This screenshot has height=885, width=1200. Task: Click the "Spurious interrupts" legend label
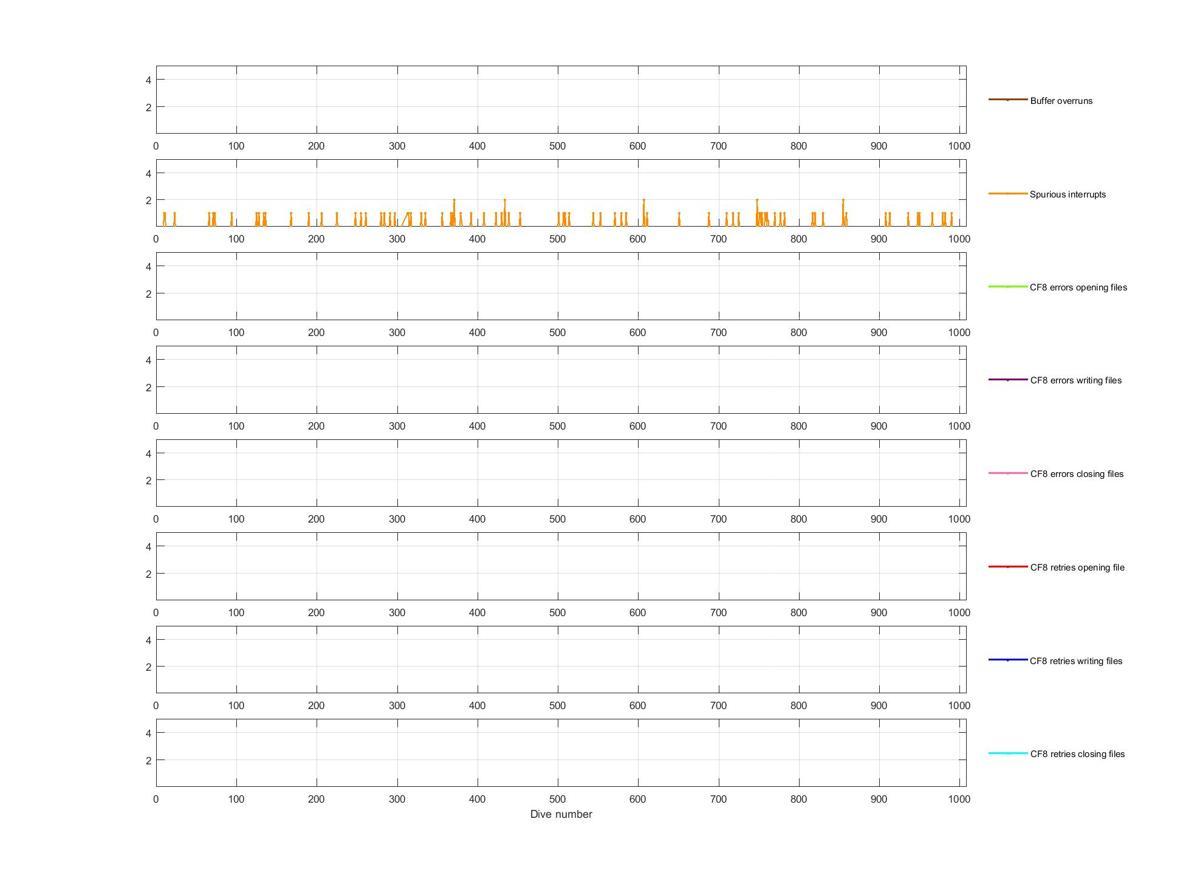pyautogui.click(x=1068, y=194)
